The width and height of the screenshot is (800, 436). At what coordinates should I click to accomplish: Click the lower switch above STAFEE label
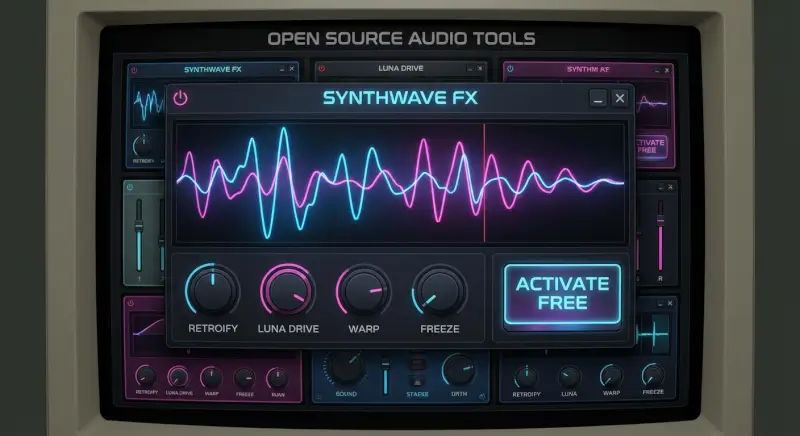click(417, 381)
